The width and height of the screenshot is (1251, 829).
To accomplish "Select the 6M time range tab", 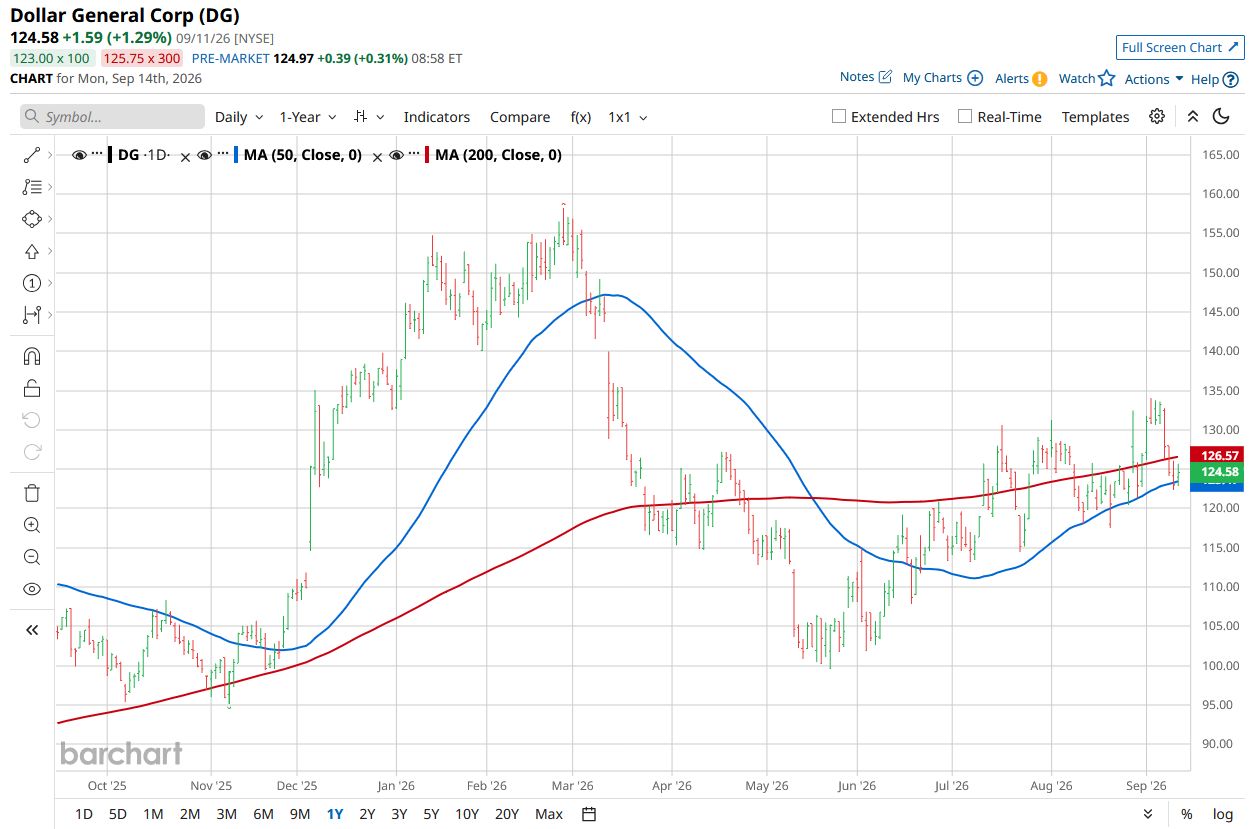I will click(x=263, y=814).
